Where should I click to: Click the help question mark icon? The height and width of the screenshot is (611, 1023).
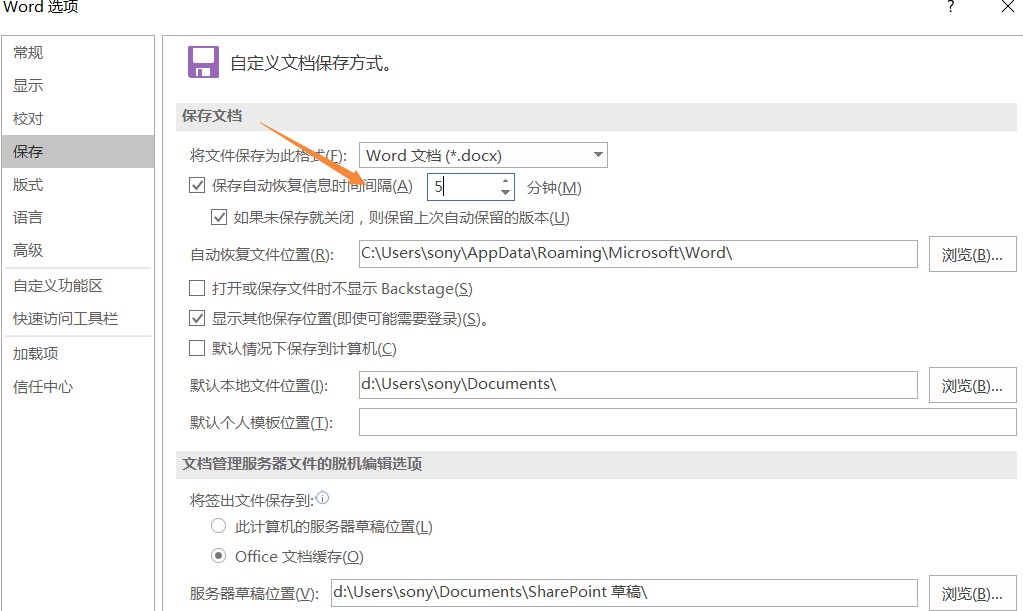coord(951,7)
